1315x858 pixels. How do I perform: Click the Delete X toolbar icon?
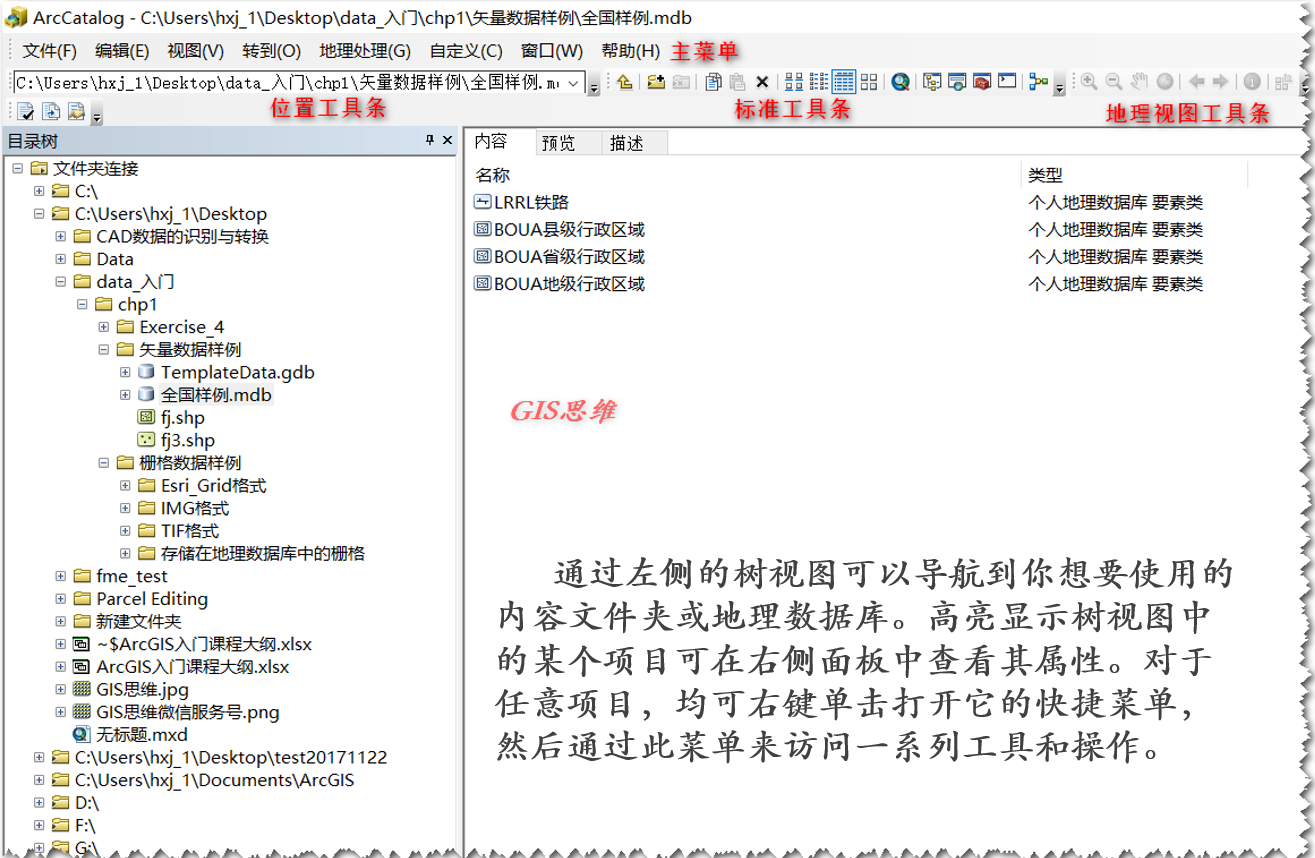point(762,83)
